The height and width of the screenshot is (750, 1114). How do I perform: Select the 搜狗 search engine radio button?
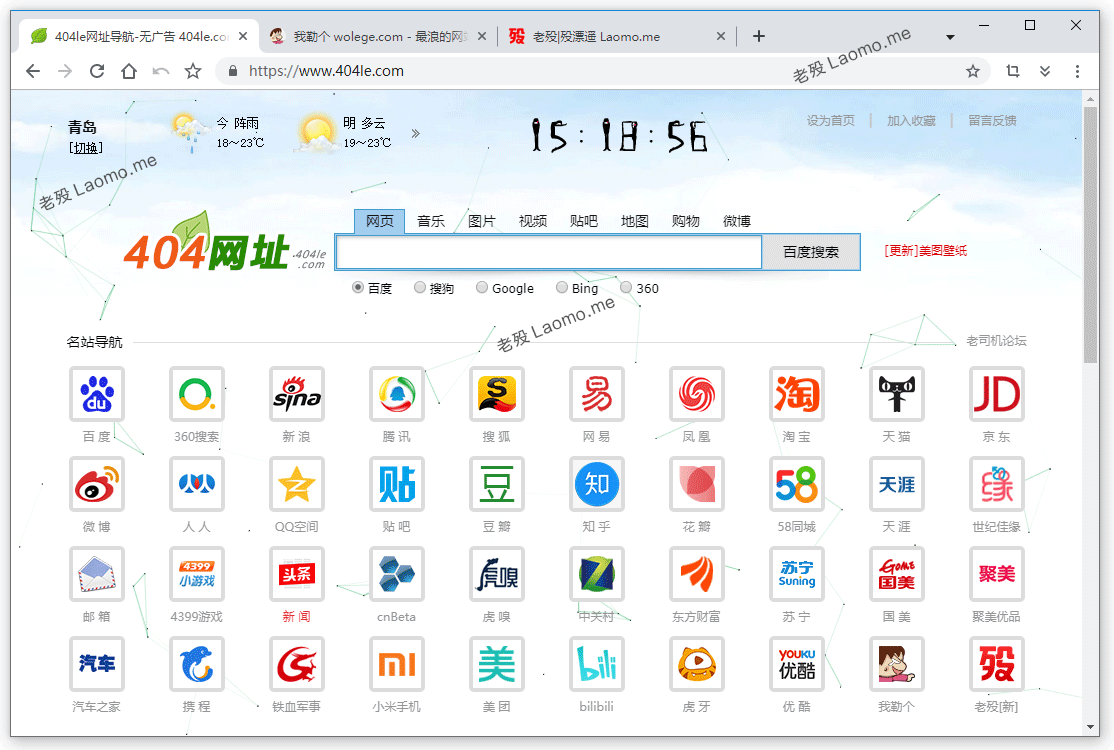pos(420,288)
